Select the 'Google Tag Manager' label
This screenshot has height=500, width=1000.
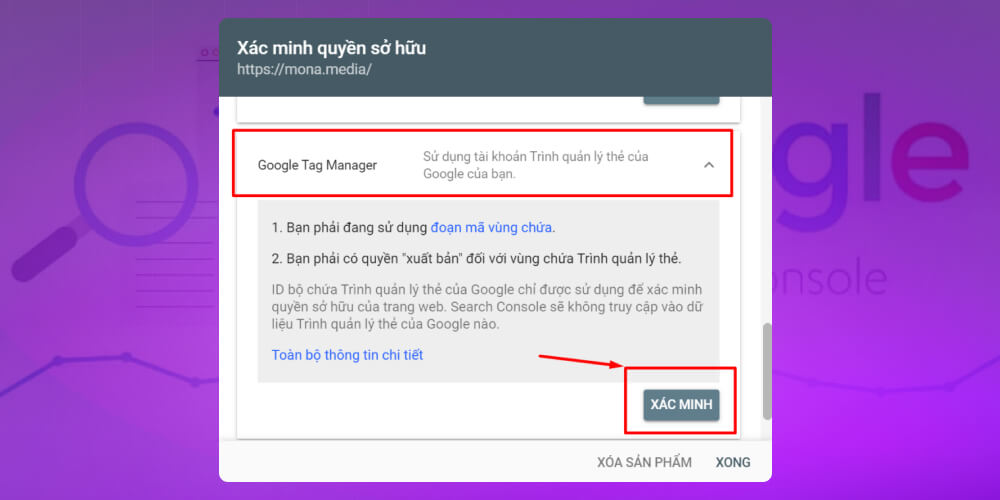coord(317,165)
